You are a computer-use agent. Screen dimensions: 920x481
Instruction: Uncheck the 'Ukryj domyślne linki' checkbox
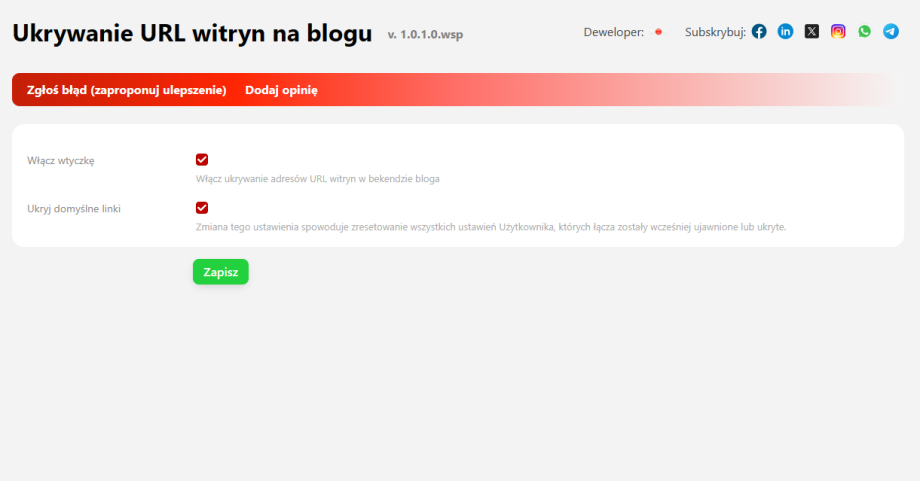pos(202,208)
